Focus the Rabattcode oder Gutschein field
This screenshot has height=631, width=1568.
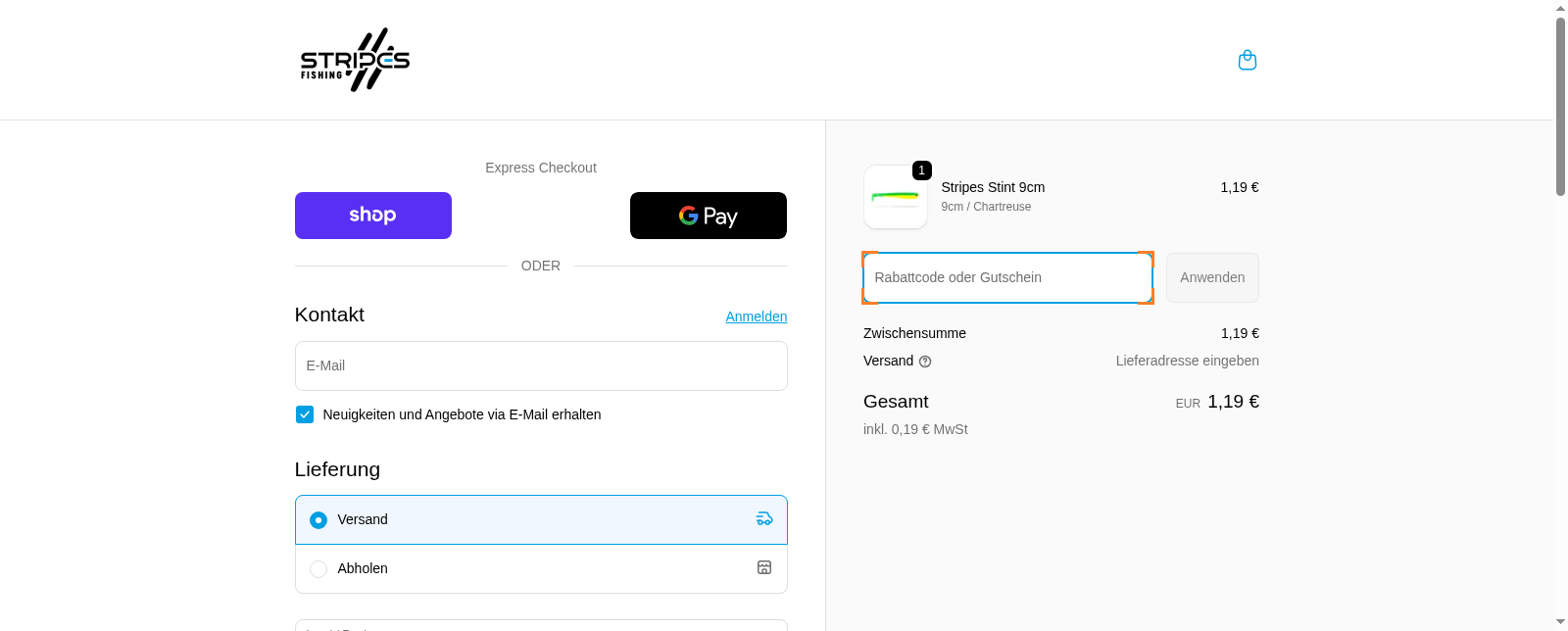pyautogui.click(x=1007, y=278)
